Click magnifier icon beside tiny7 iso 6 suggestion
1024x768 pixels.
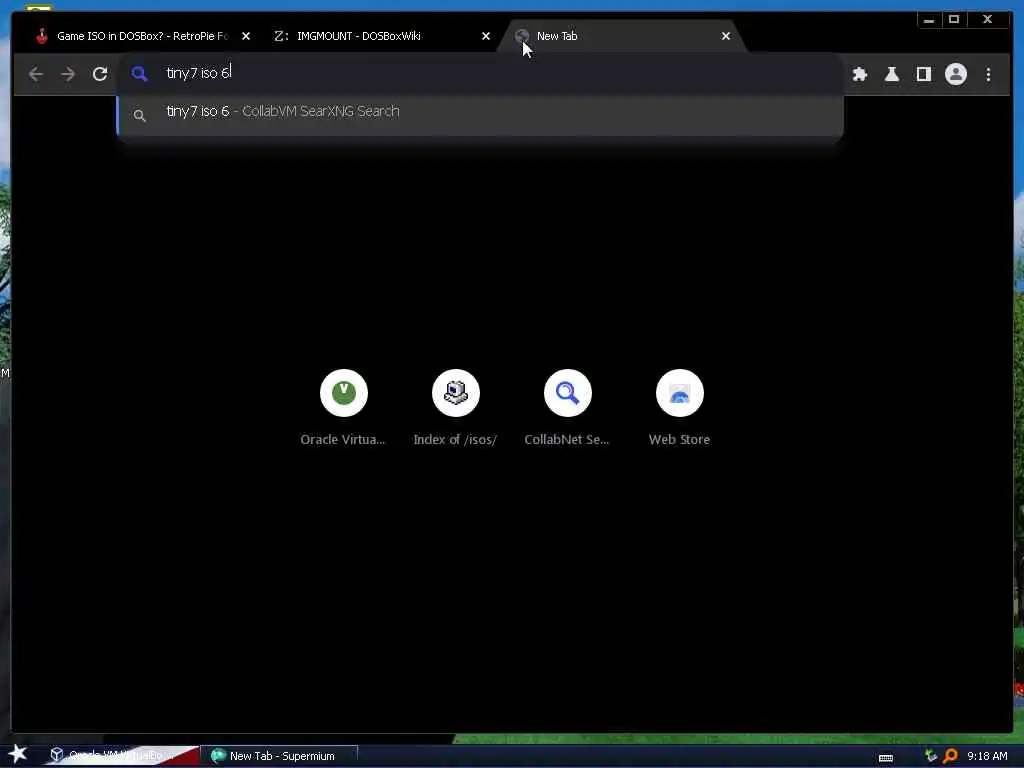pyautogui.click(x=139, y=116)
